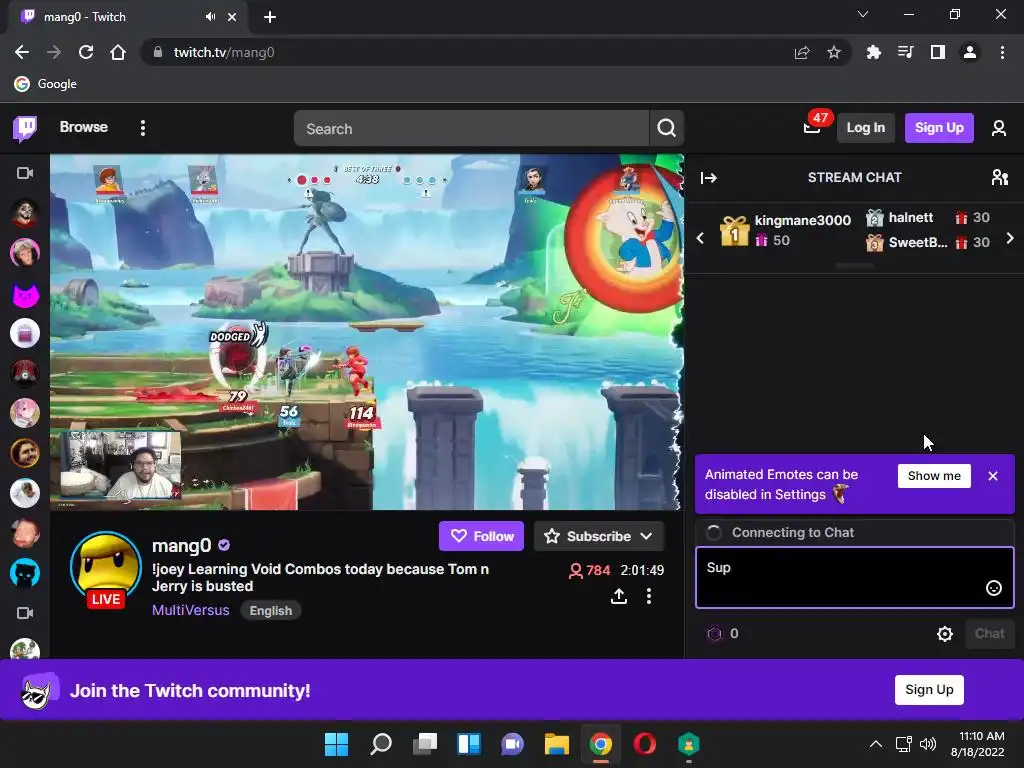1024x768 pixels.
Task: Toggle the browser side panel
Action: (937, 52)
